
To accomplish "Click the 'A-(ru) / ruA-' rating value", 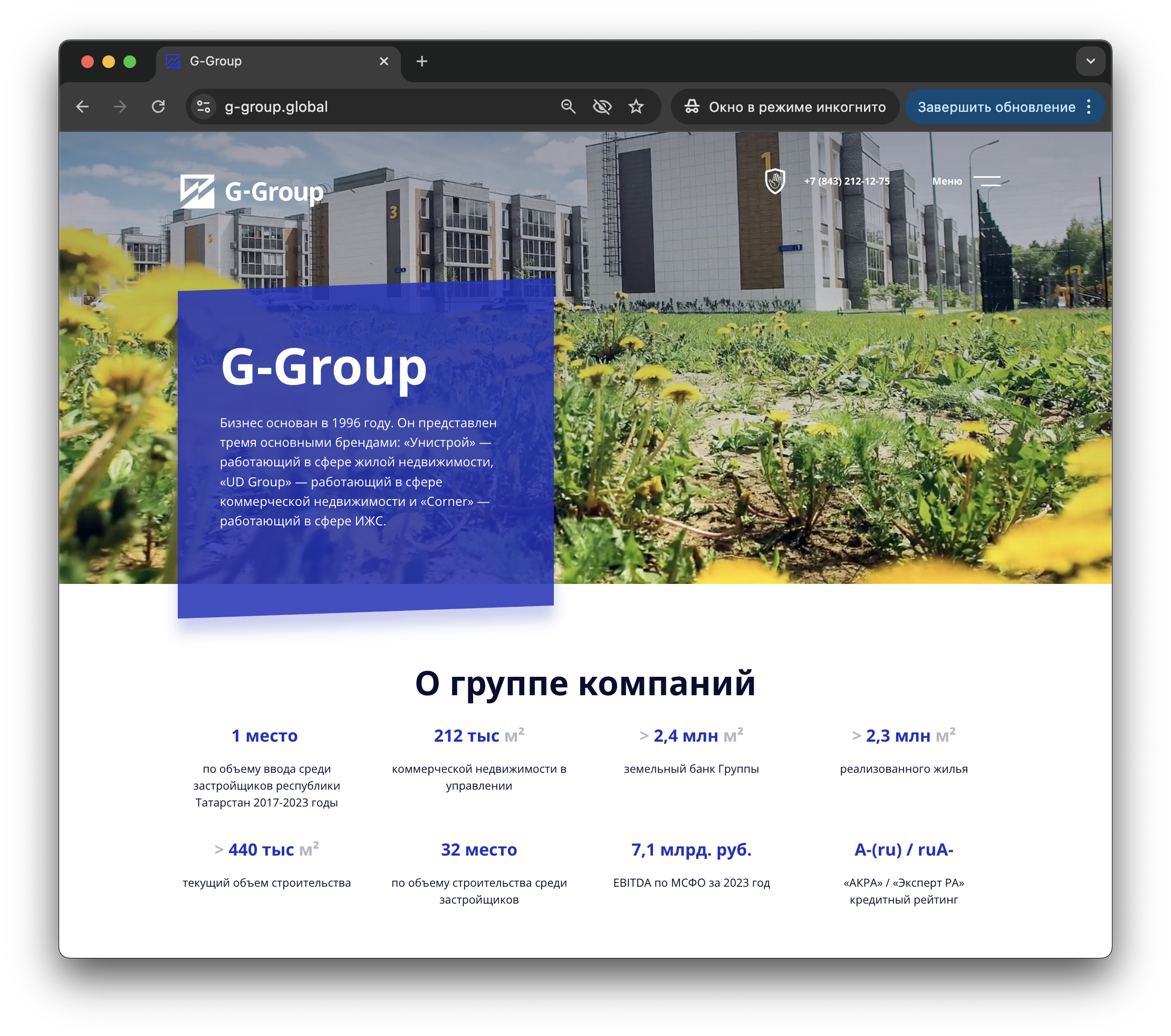I will click(x=904, y=850).
